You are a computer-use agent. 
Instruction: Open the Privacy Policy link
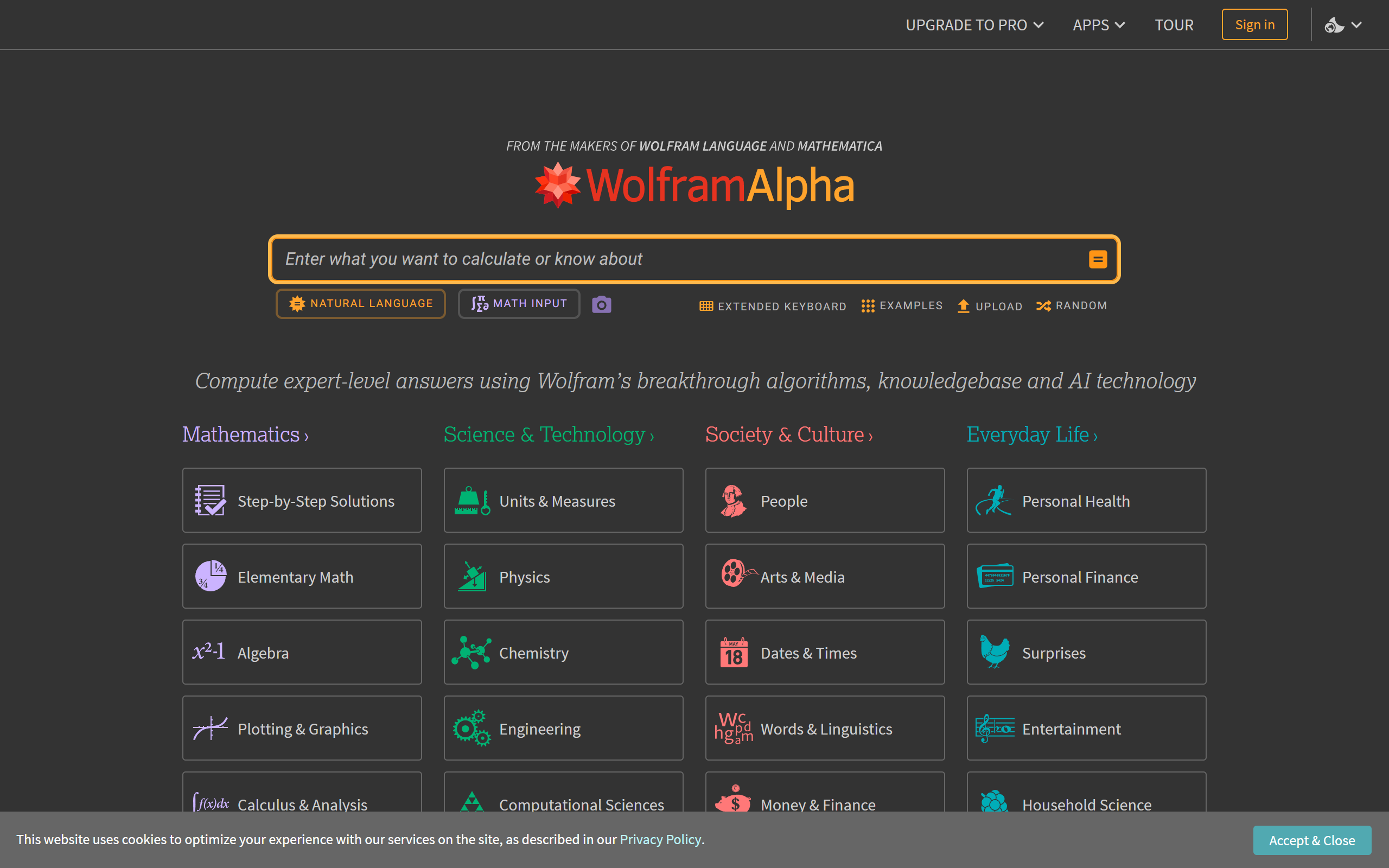click(x=660, y=839)
